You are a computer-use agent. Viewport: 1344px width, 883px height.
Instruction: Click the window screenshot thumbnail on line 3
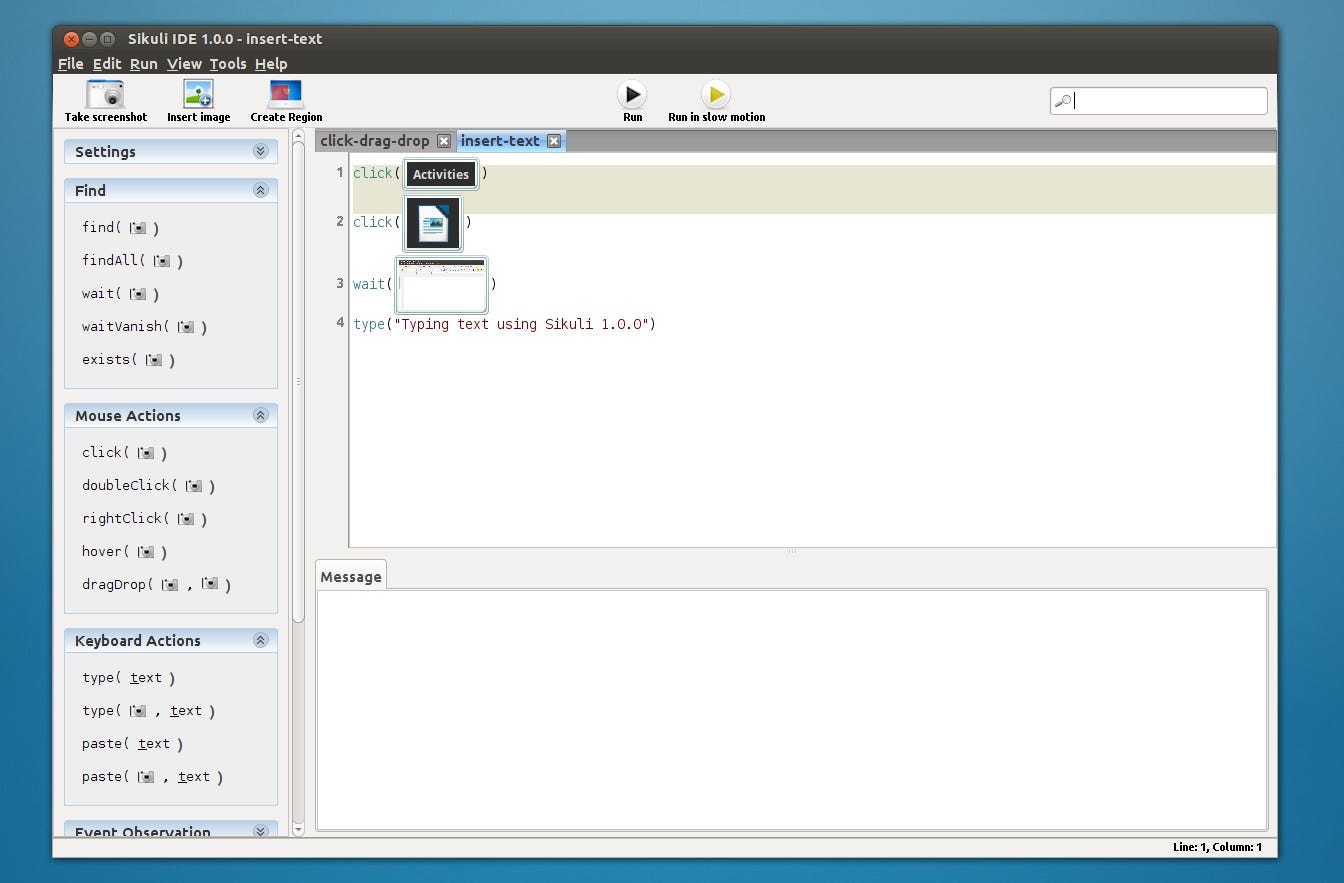pos(441,284)
